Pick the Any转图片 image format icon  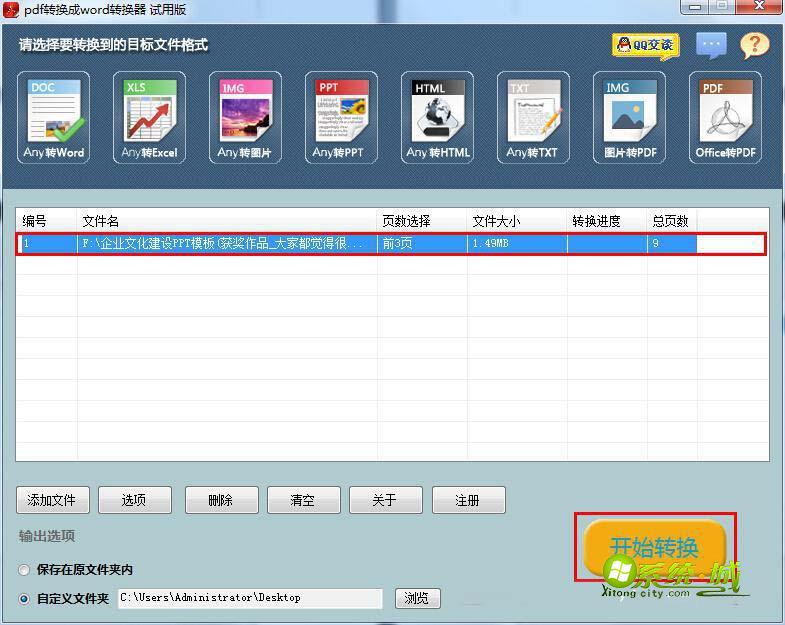click(245, 117)
